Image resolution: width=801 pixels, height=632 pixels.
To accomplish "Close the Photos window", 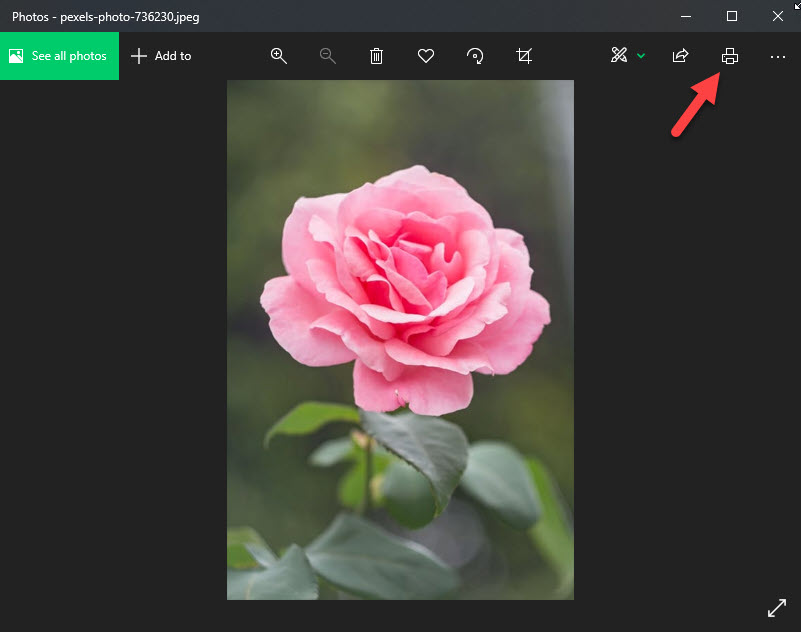I will pos(777,16).
